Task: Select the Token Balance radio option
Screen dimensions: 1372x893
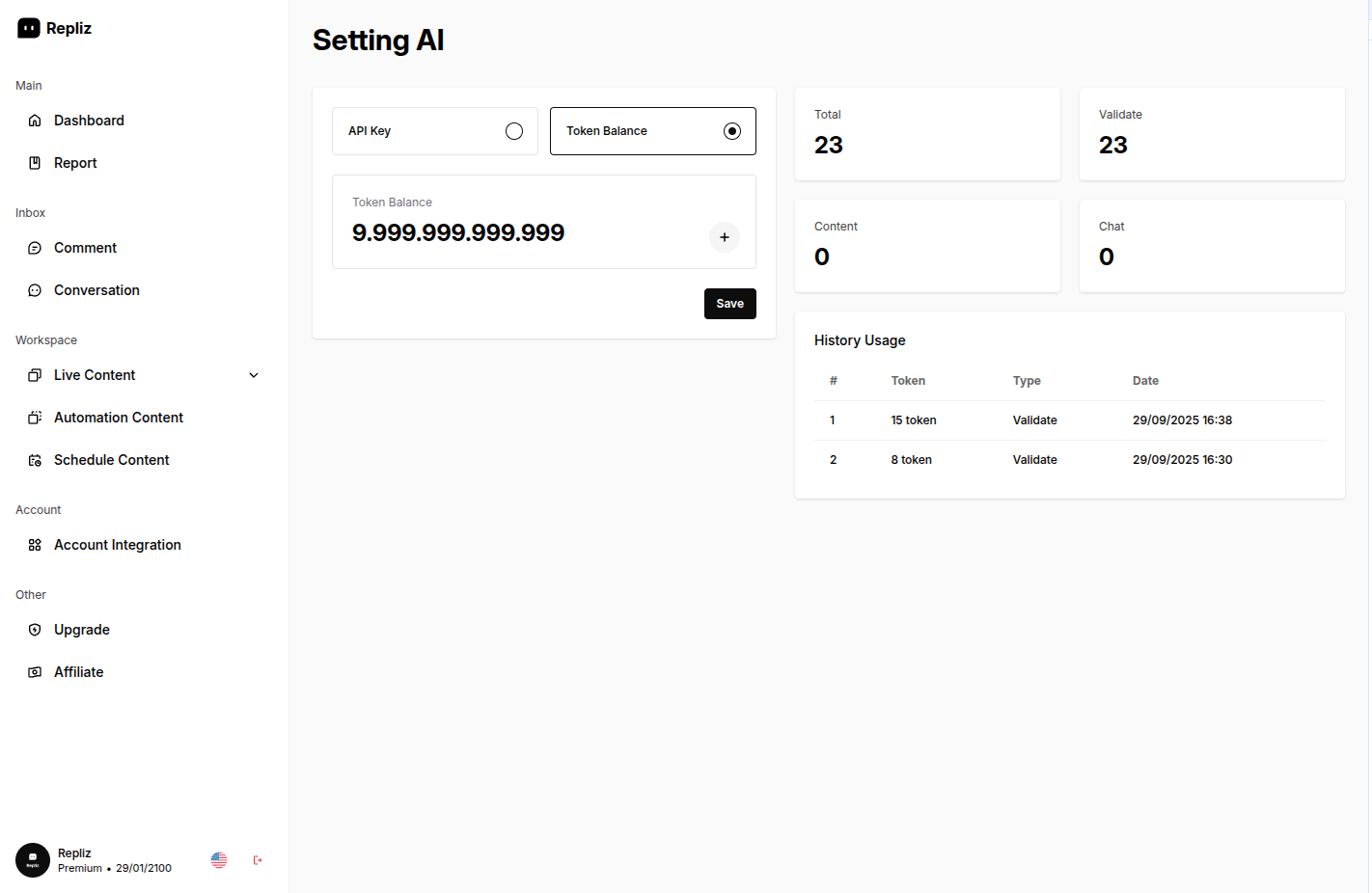Action: coord(732,131)
